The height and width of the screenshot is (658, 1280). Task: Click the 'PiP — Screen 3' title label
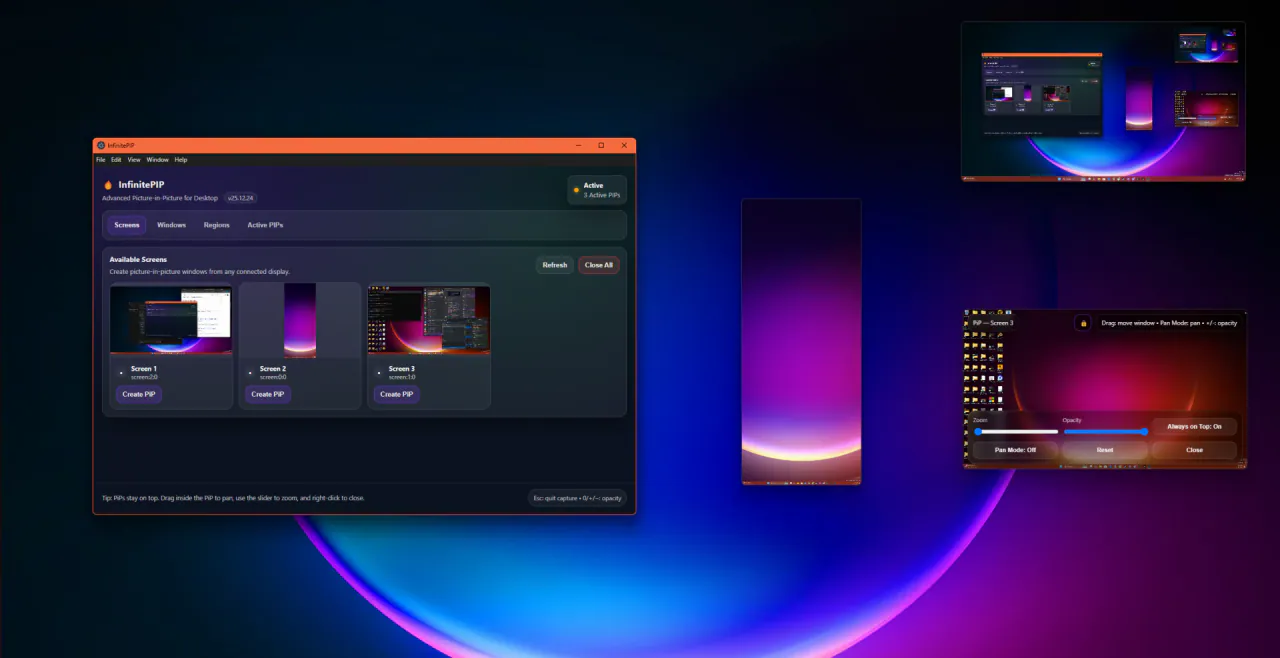[992, 323]
